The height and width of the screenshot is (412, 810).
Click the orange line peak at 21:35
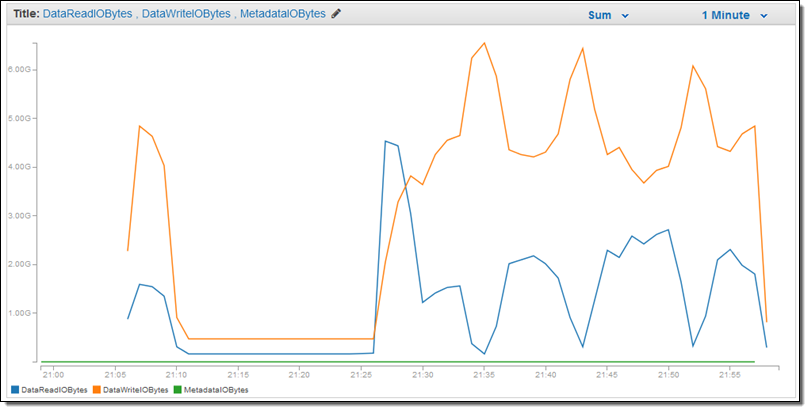[484, 43]
